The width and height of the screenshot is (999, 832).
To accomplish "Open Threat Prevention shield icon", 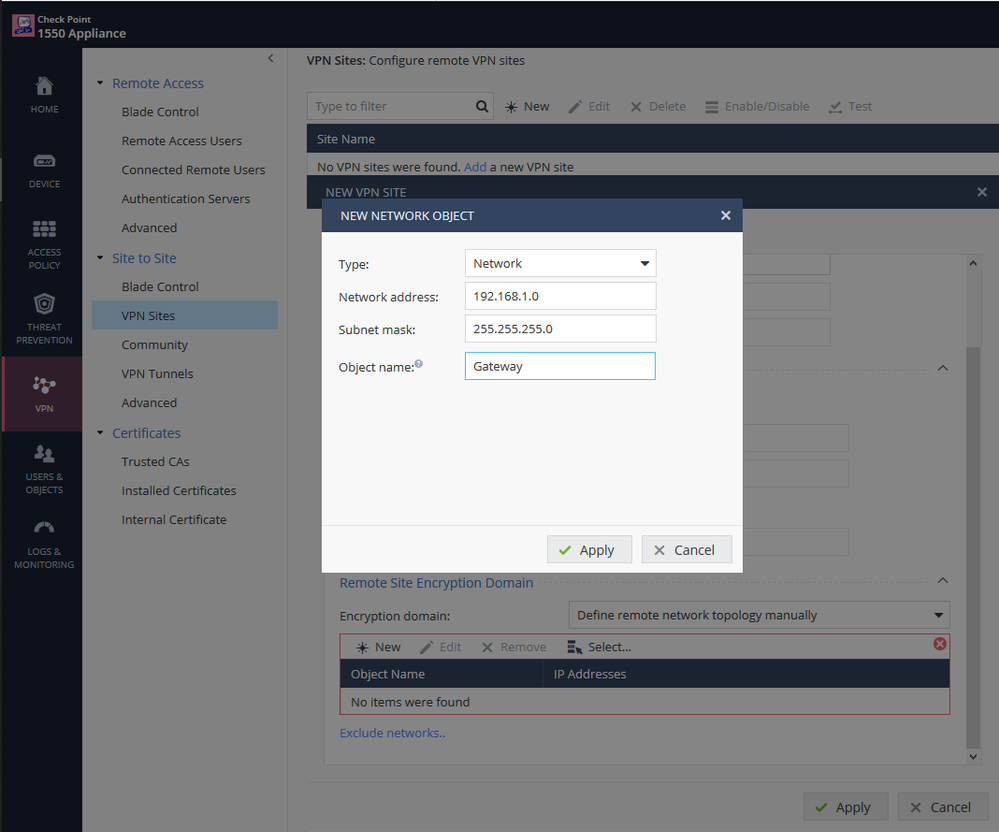I will point(44,305).
